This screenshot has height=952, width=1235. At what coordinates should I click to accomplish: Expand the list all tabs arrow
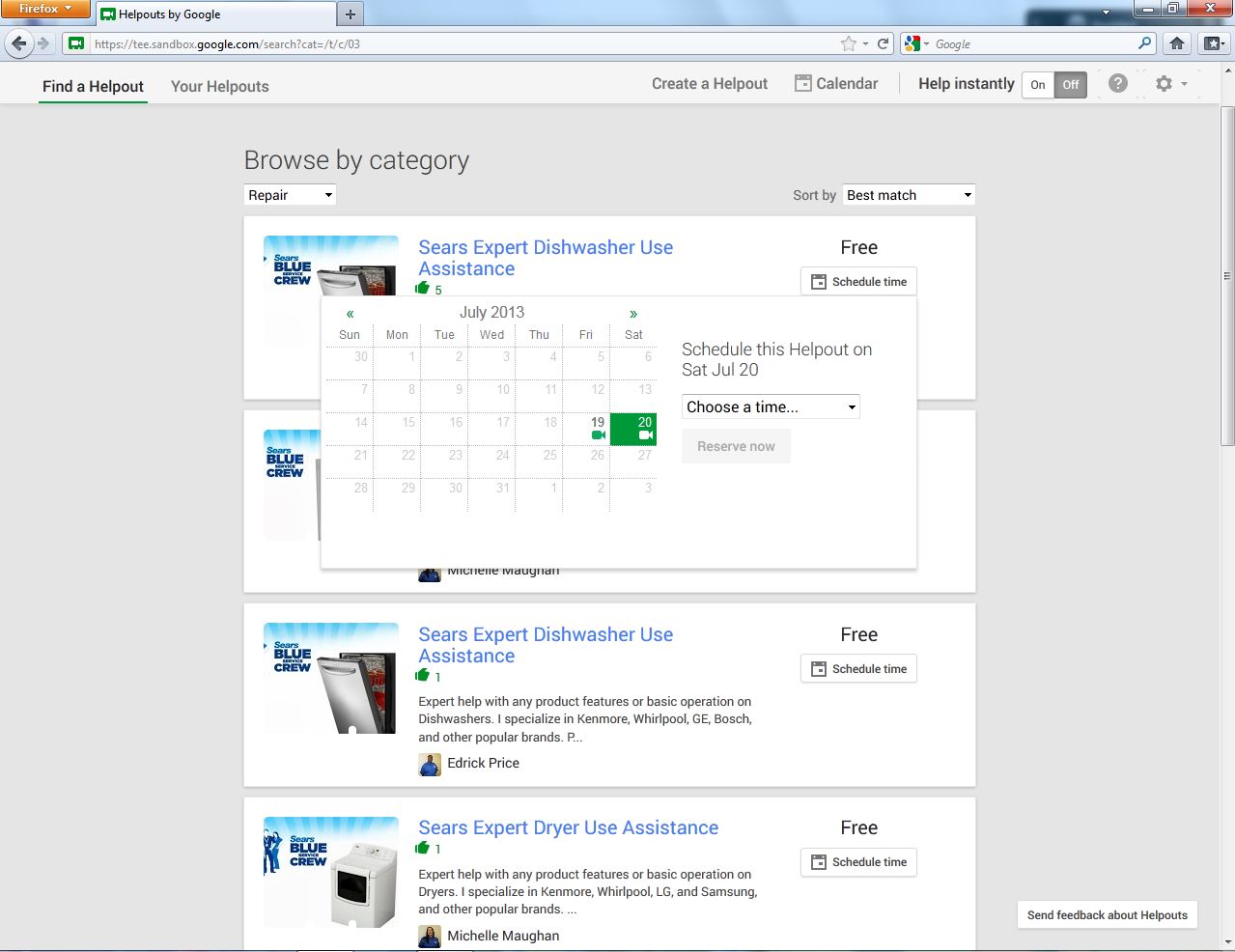point(1106,13)
